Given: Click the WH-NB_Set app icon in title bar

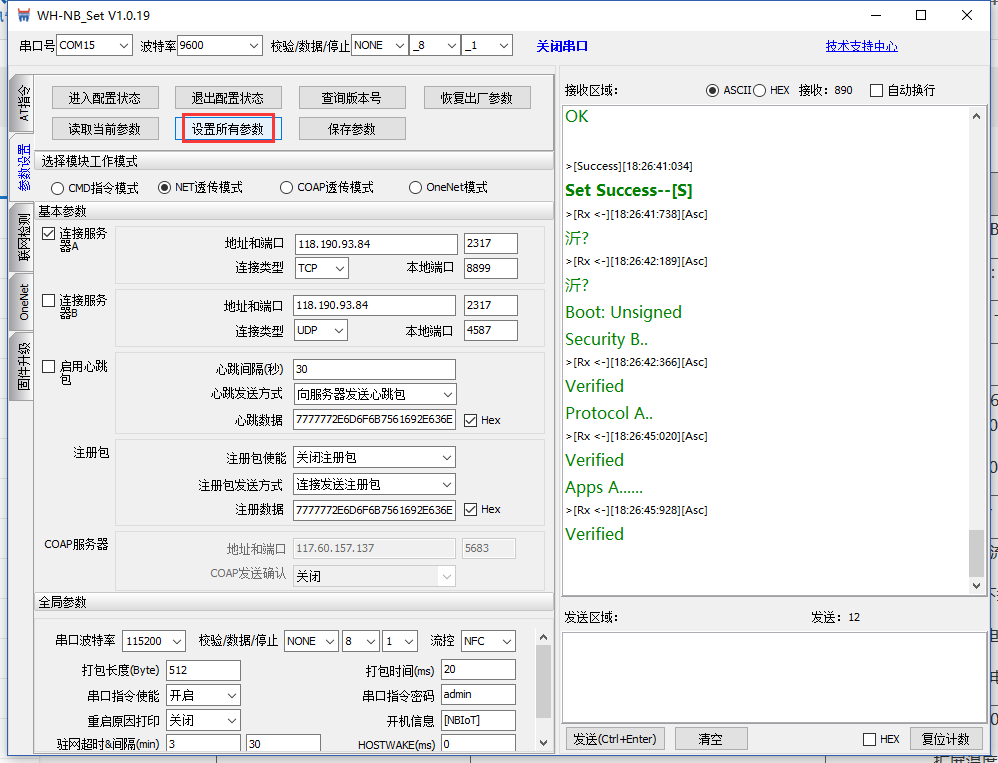Looking at the screenshot, I should (x=24, y=15).
